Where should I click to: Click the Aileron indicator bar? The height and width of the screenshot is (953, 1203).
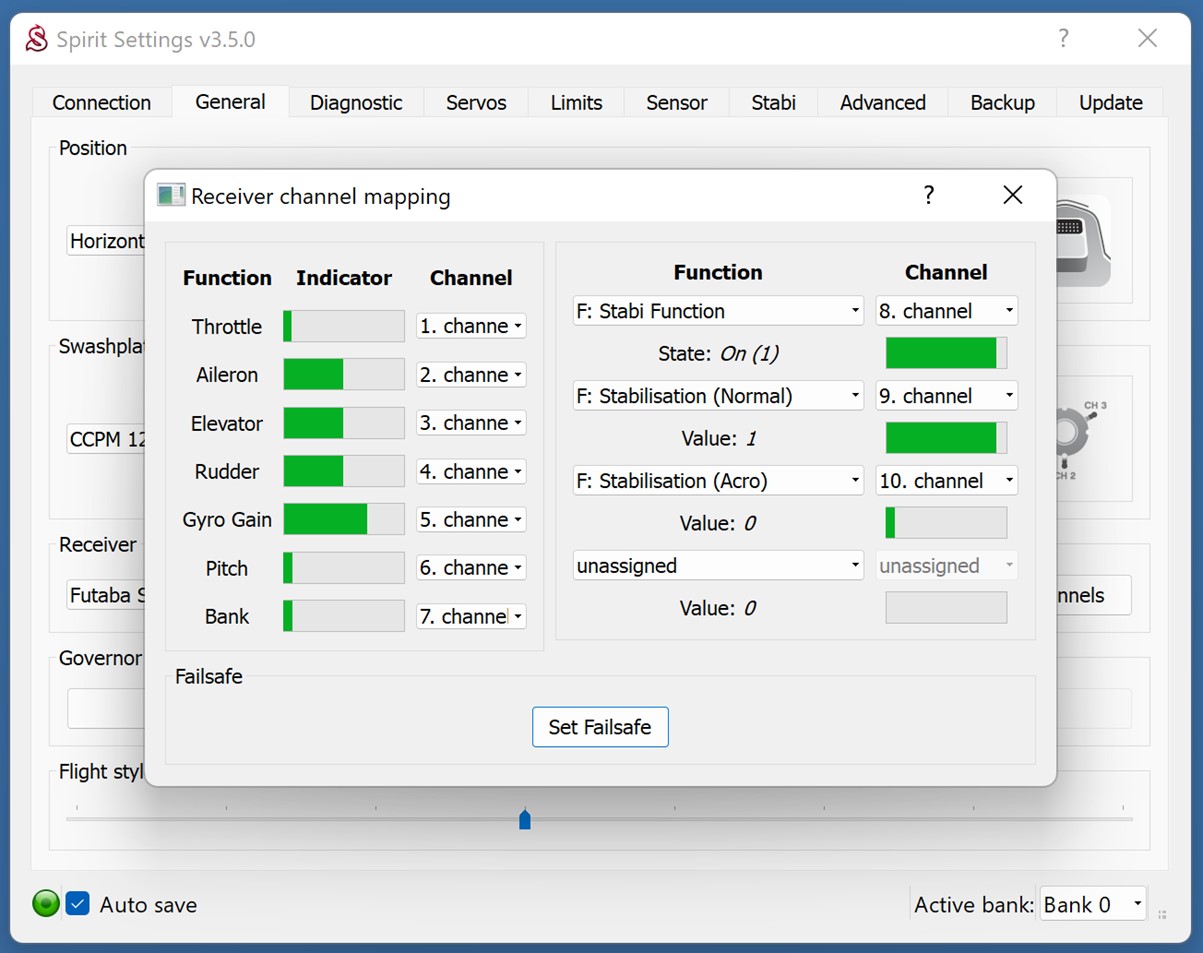343,375
